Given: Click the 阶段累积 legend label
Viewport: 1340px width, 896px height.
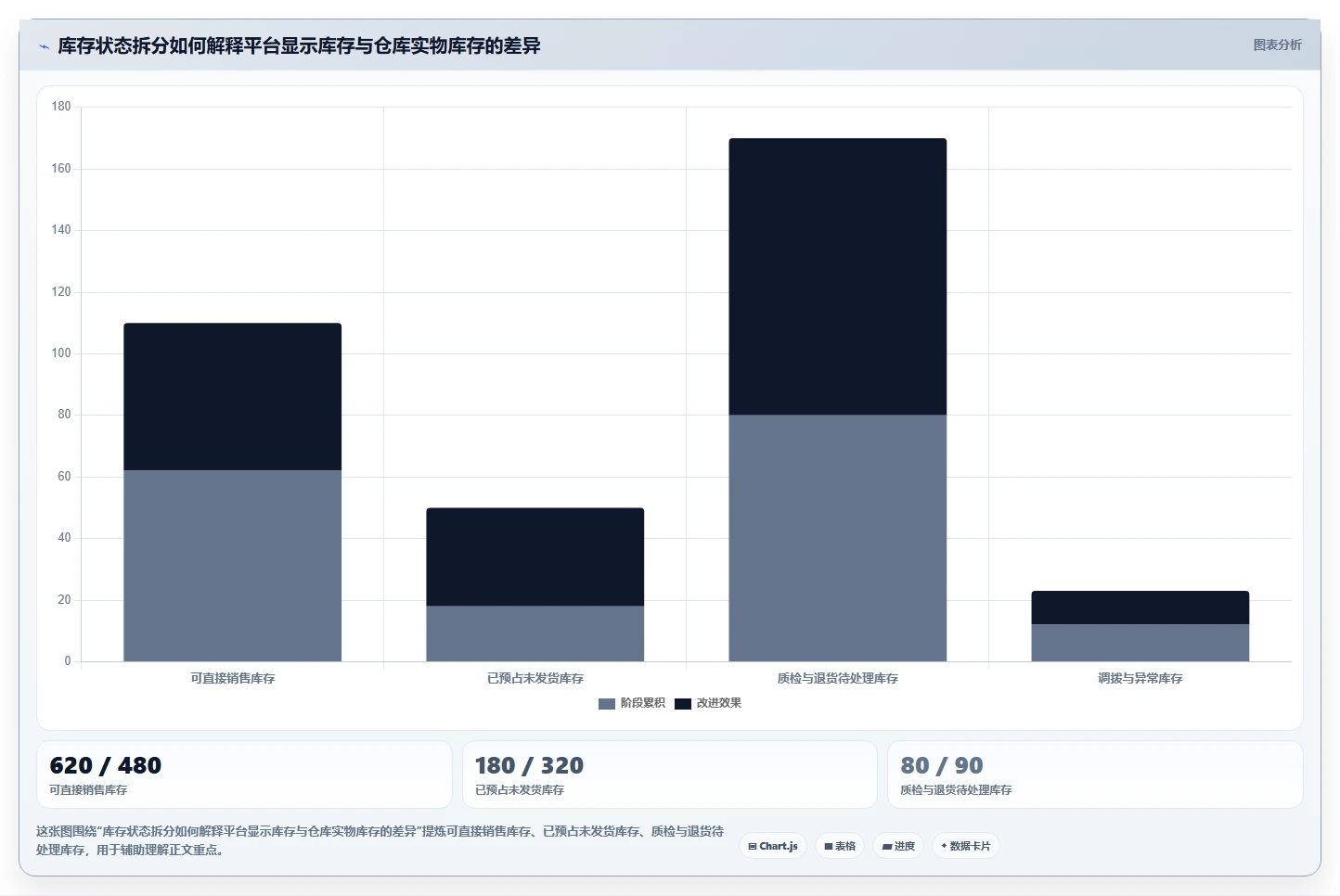Looking at the screenshot, I should 642,703.
